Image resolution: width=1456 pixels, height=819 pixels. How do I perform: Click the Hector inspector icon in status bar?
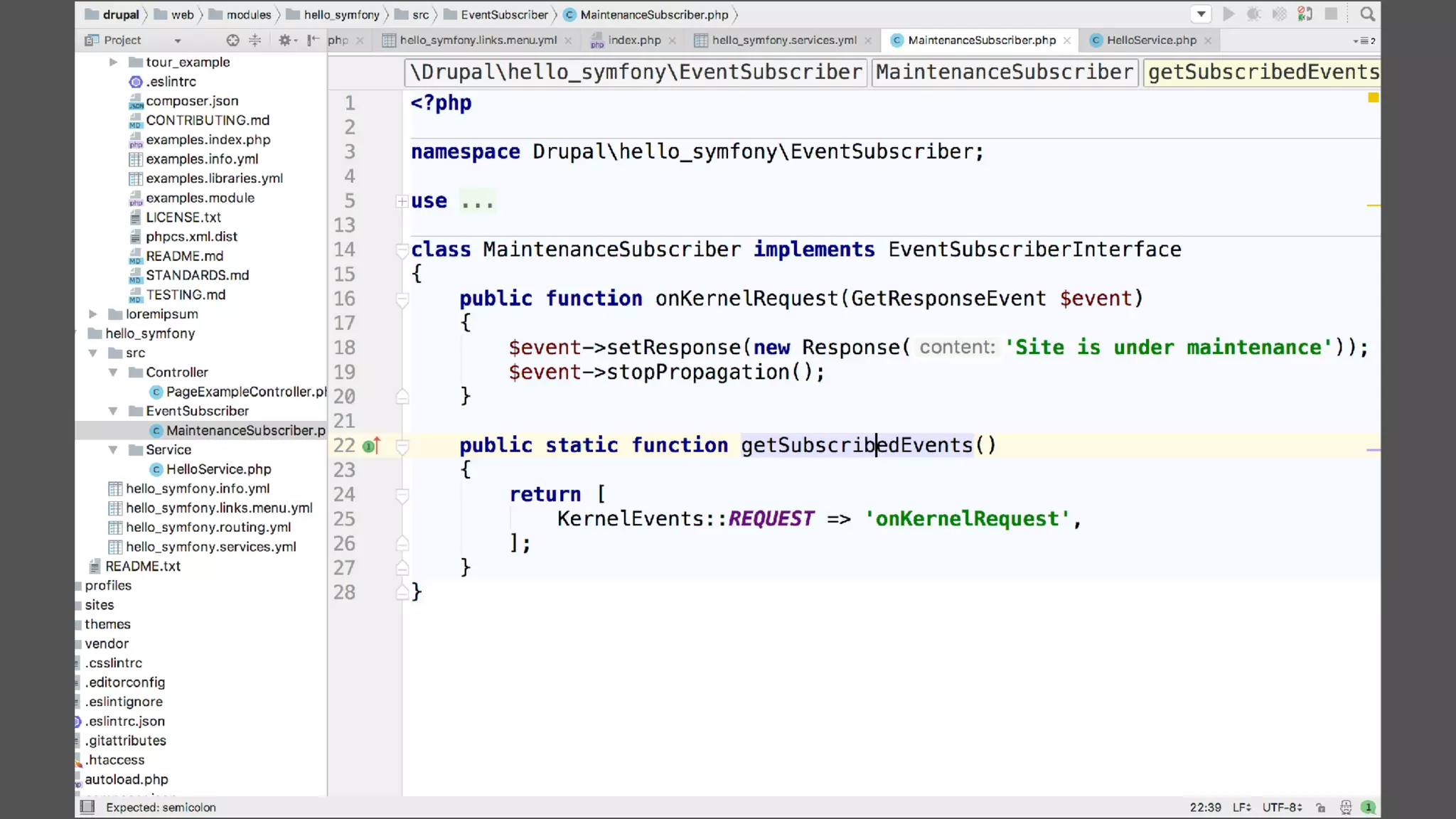click(x=1345, y=807)
